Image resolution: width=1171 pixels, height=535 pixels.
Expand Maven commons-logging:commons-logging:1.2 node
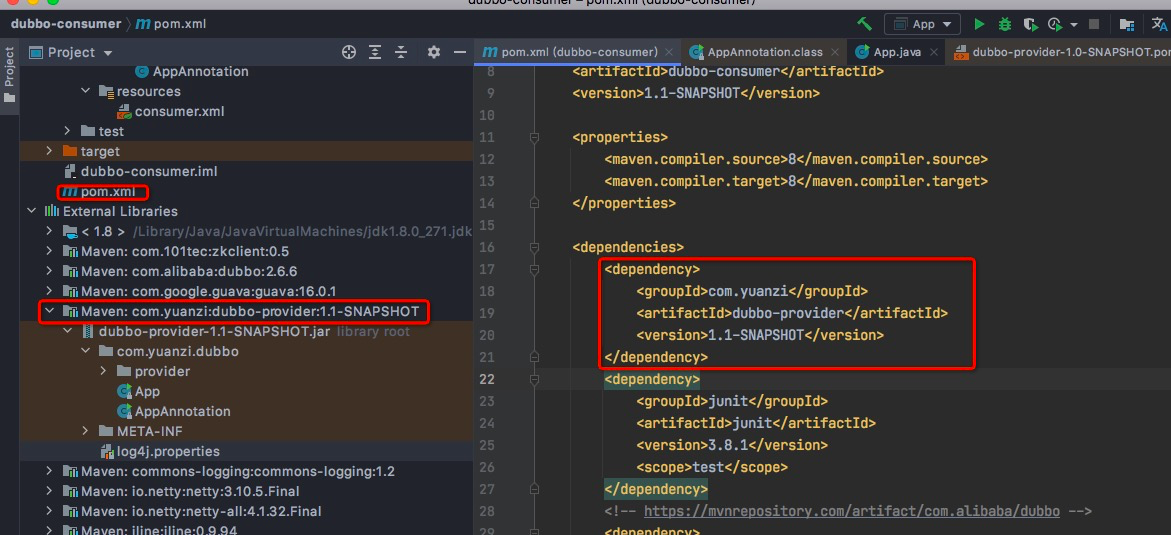click(49, 471)
